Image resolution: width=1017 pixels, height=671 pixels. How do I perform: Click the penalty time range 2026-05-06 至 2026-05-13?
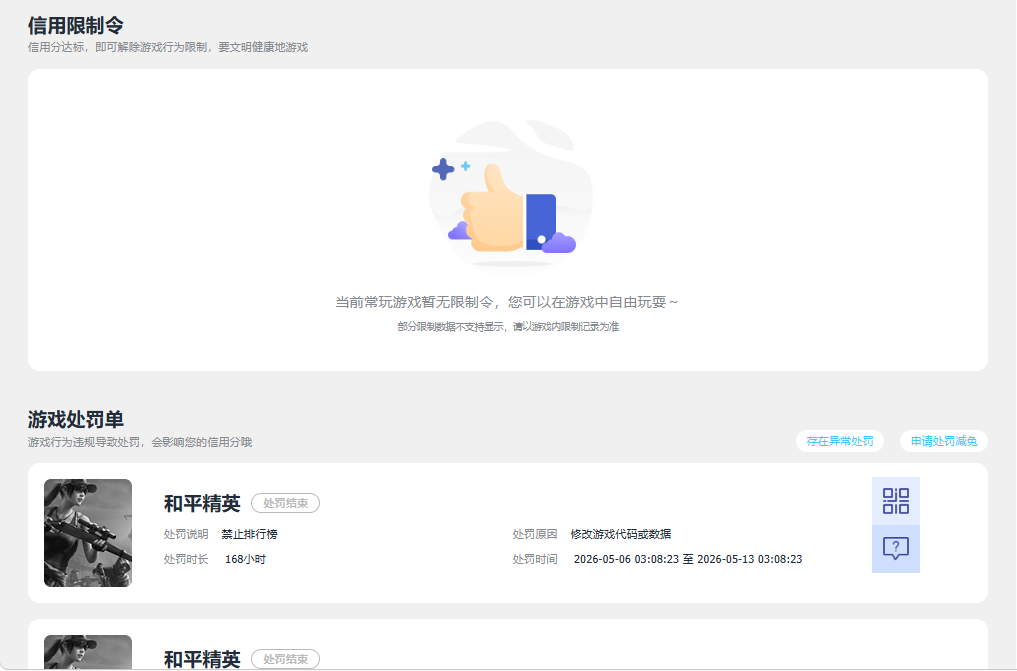[x=688, y=559]
